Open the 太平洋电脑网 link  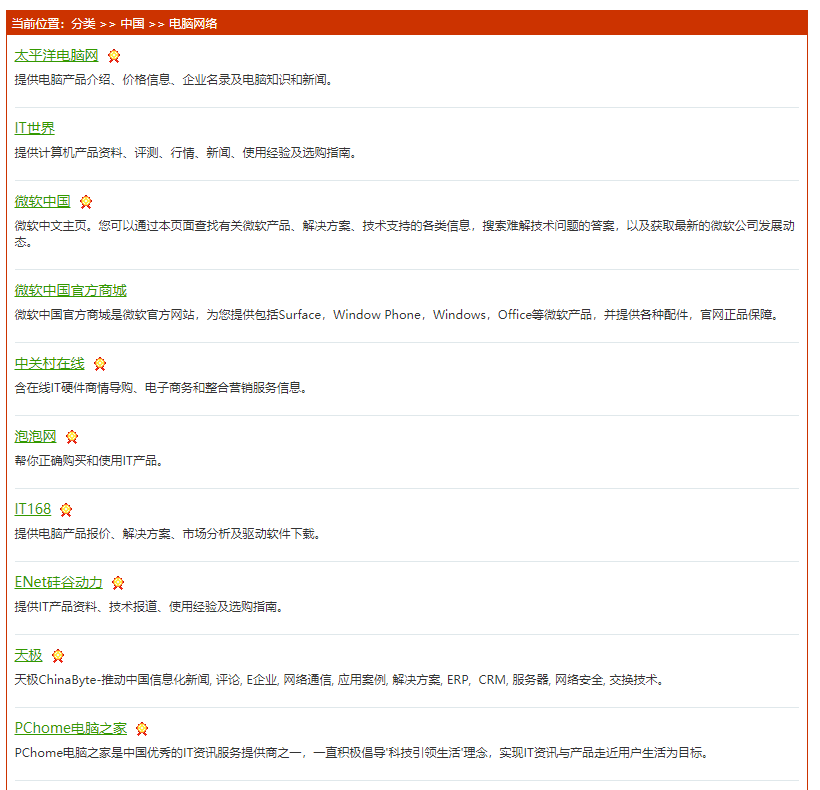(56, 55)
